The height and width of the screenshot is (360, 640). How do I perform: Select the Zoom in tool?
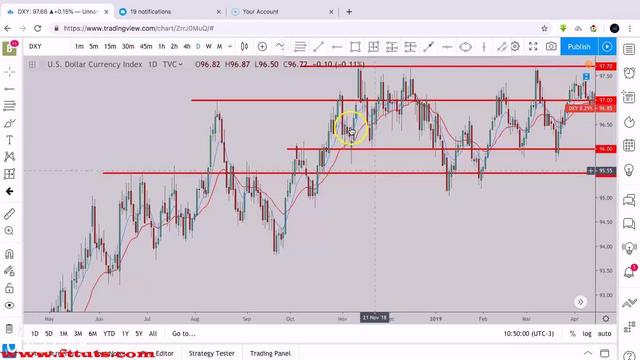[9, 231]
